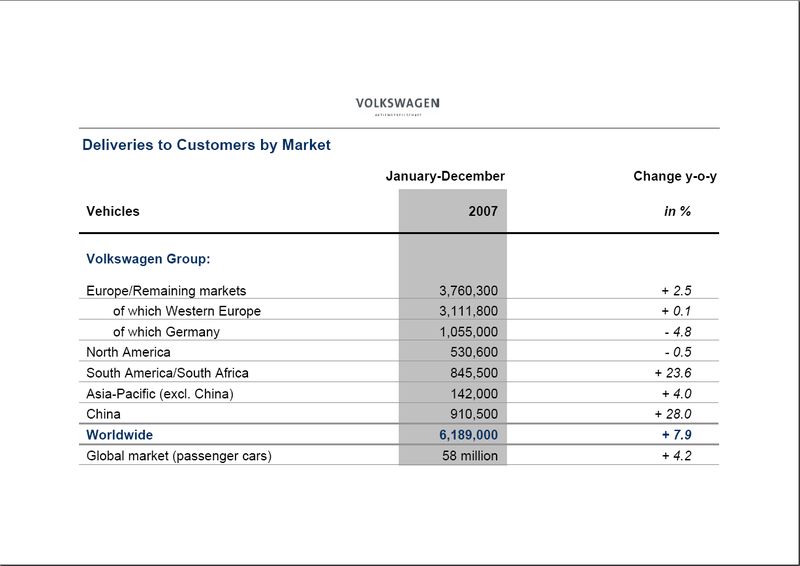Click the Volkswagen logo at the top
This screenshot has width=800, height=566.
pyautogui.click(x=398, y=105)
